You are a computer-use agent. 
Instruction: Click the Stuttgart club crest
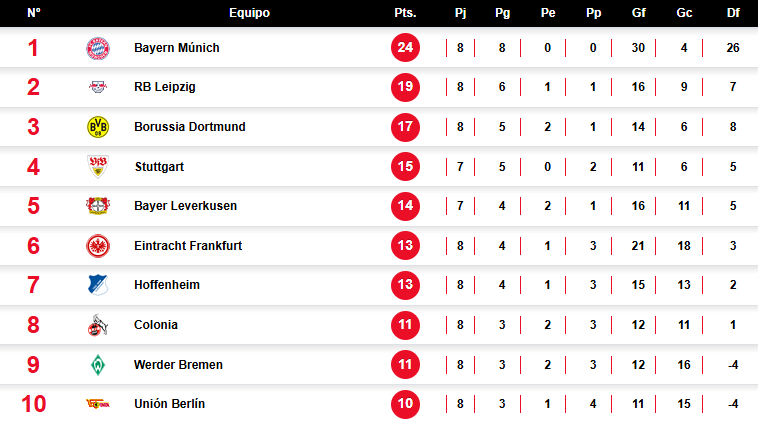tap(97, 167)
